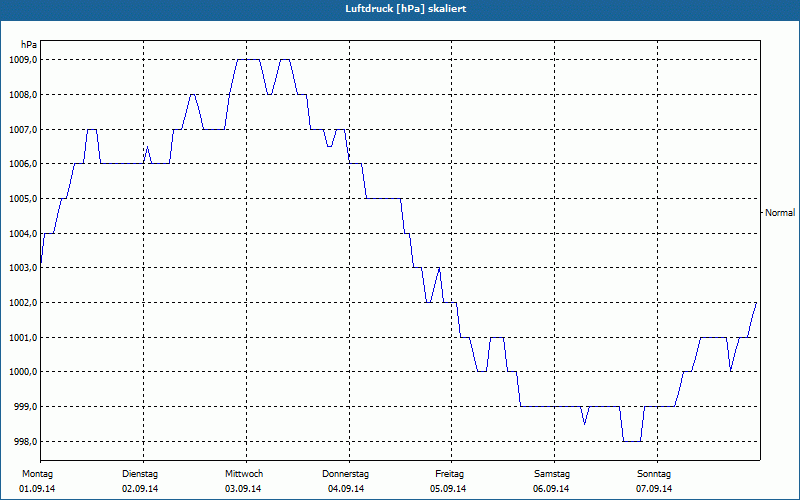Viewport: 800px width, 500px height.
Task: Click the 1007,0 y-axis value
Action: coord(23,130)
